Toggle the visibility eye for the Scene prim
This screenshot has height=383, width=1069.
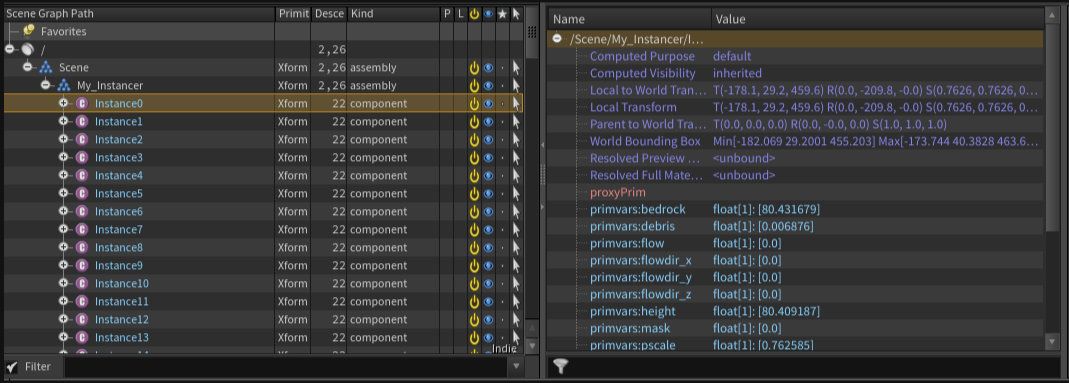[x=488, y=67]
